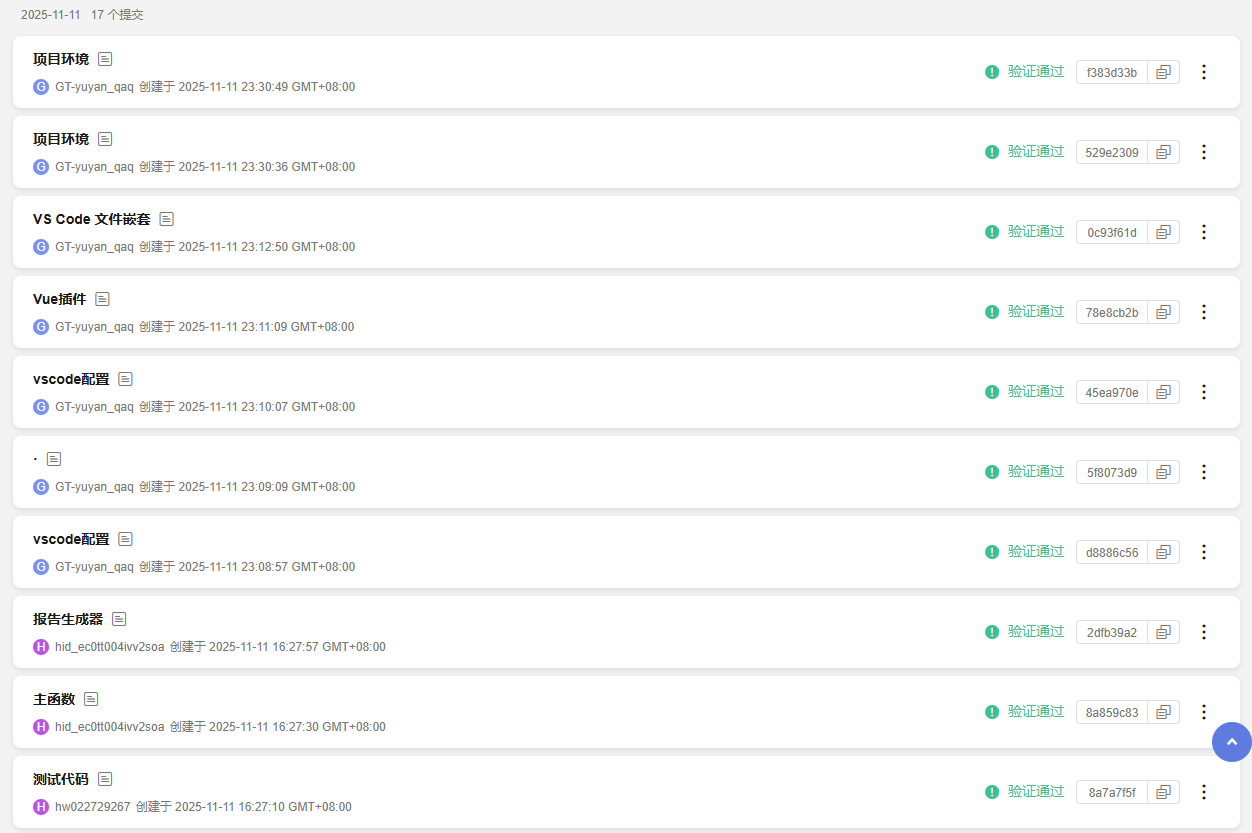Open verification status icon for 8a7a7f5f
The image size is (1252, 833).
[992, 792]
